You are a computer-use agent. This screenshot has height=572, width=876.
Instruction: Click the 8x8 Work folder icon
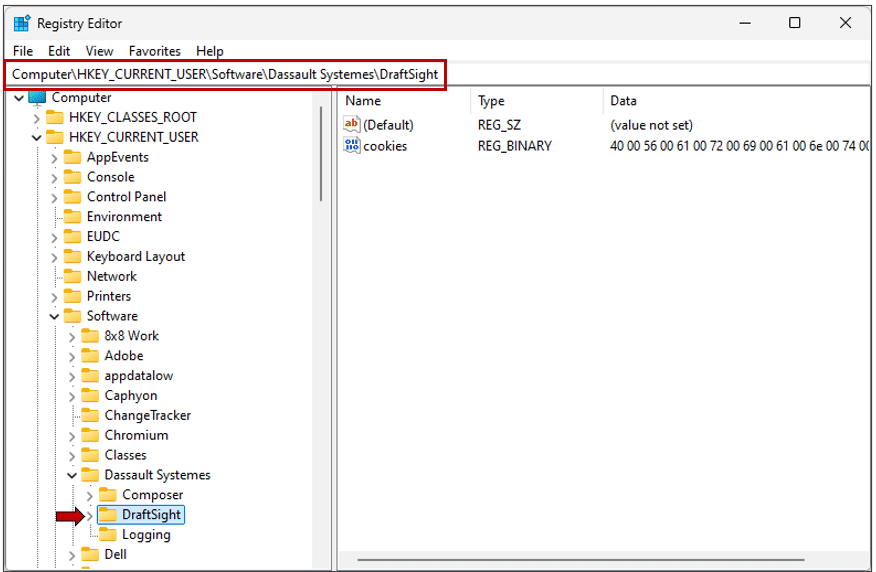tap(90, 336)
